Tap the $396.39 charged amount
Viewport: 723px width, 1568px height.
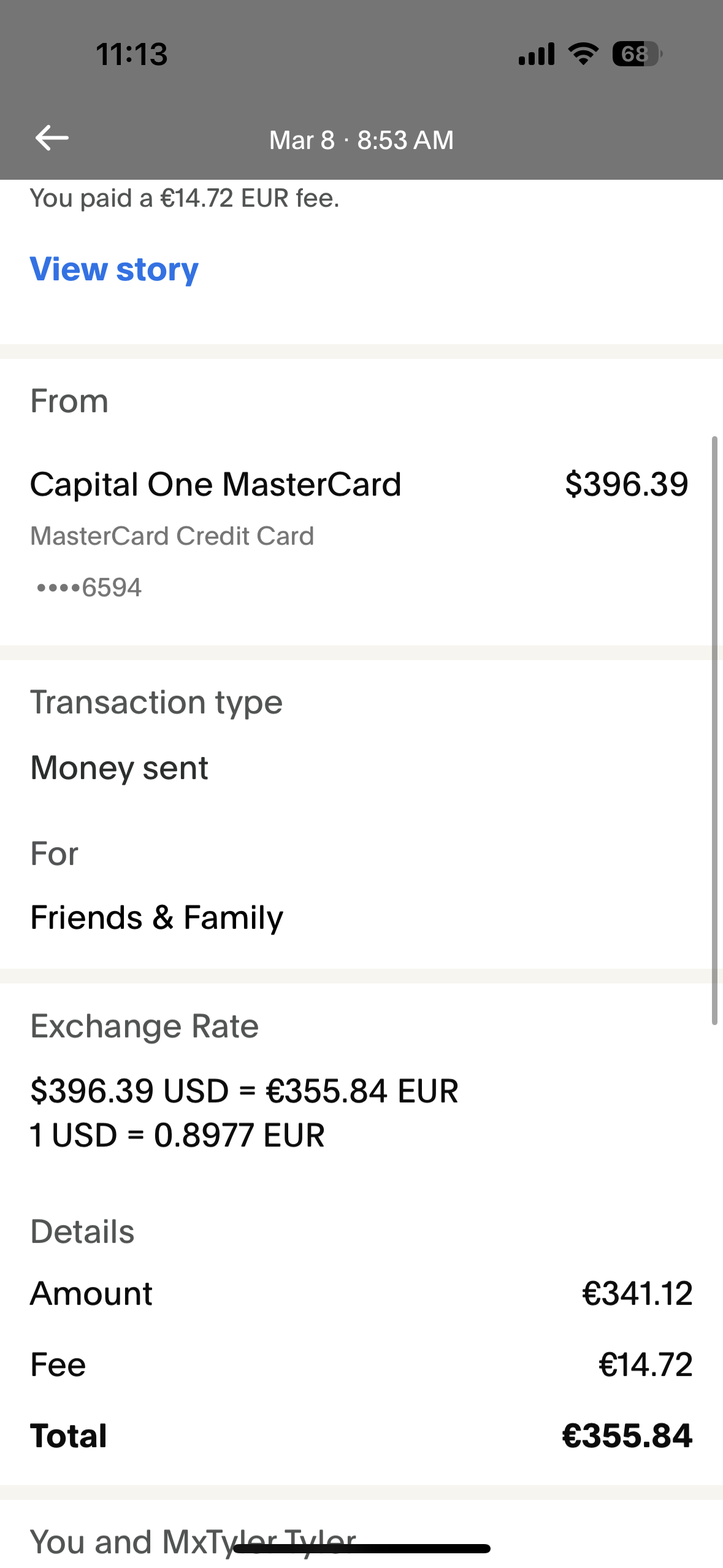(x=626, y=485)
